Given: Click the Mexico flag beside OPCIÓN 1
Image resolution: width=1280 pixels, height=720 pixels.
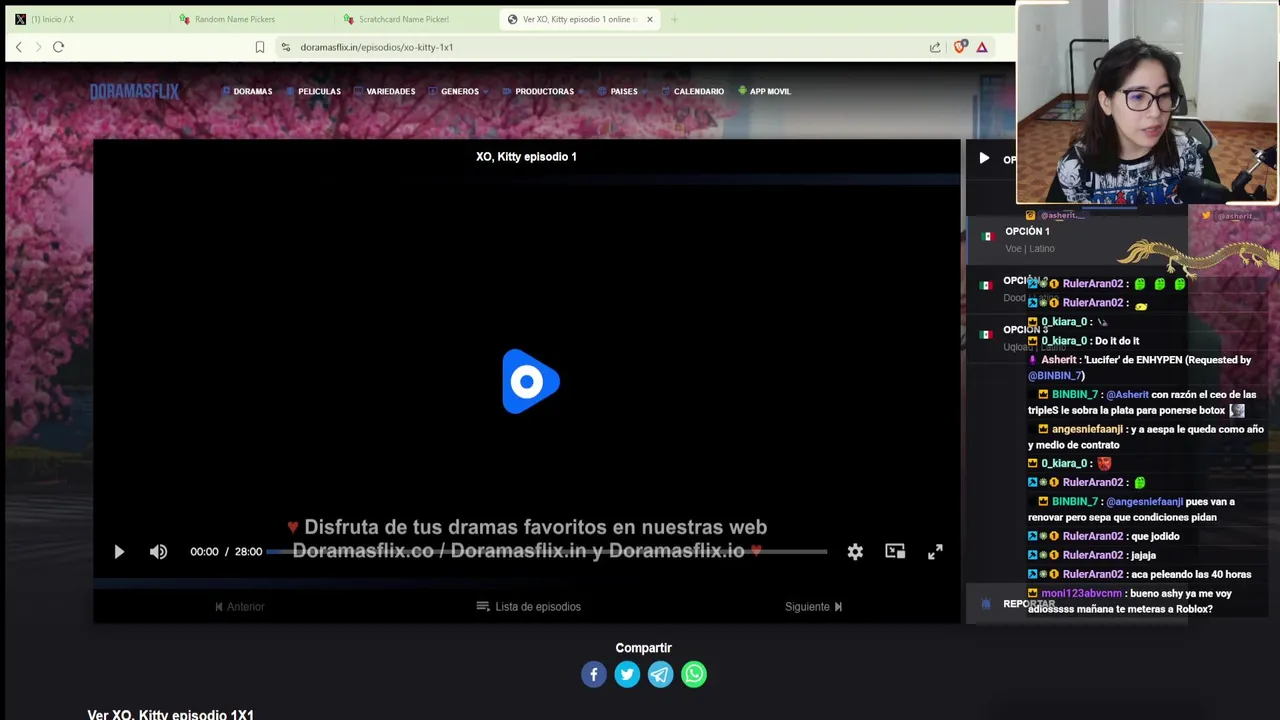Looking at the screenshot, I should [987, 237].
